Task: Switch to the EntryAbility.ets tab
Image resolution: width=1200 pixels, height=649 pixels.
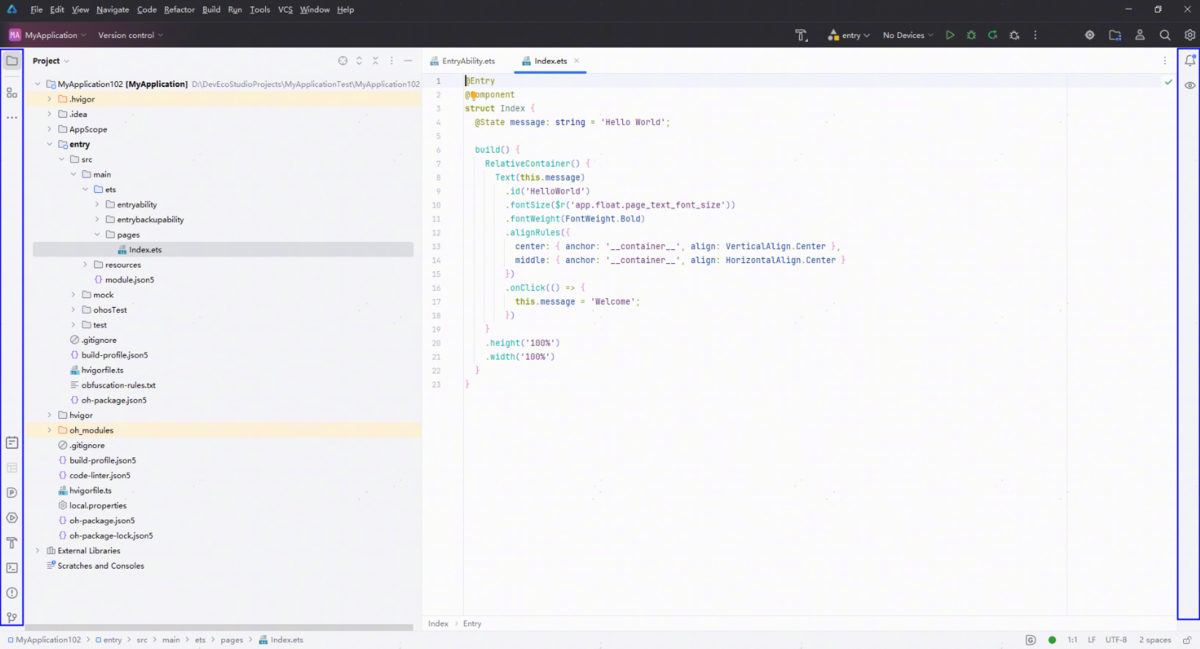Action: (x=467, y=61)
